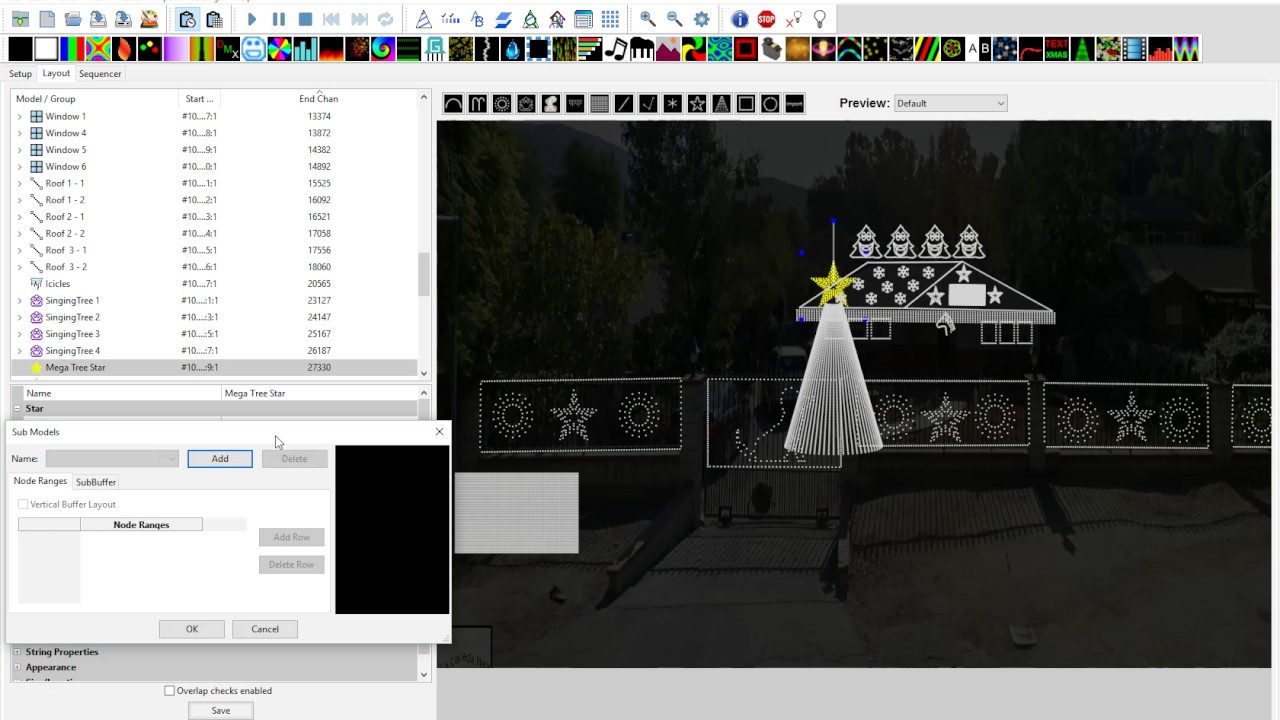Expand the SingingTree 4 row
1280x720 pixels.
click(19, 351)
